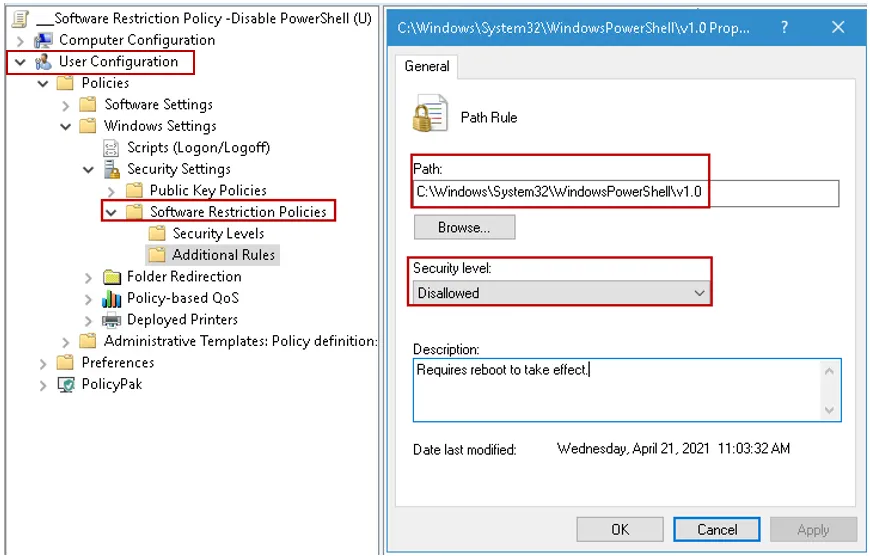Click the Scripts (Logon/Logoff) icon

click(111, 147)
